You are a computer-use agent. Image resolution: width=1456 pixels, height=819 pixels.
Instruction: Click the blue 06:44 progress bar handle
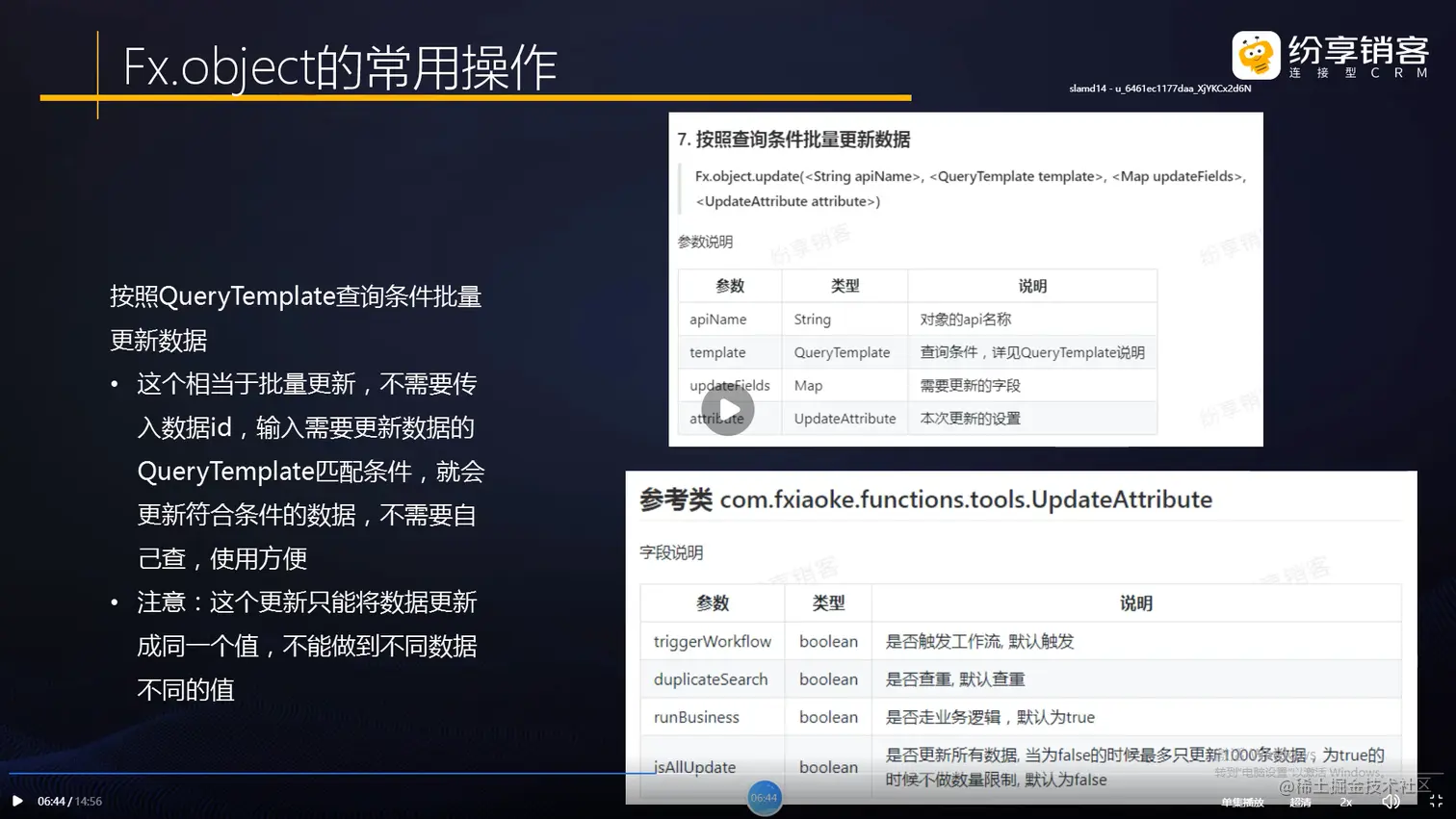pos(765,798)
